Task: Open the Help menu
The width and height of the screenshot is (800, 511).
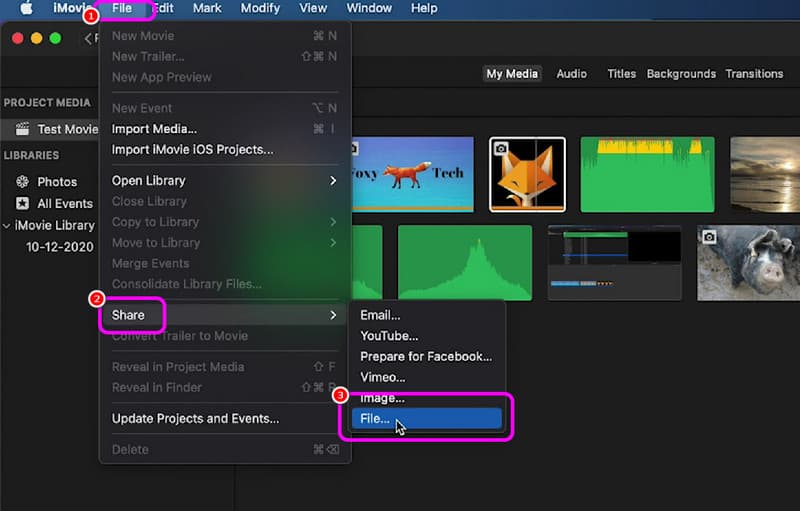Action: pos(424,8)
